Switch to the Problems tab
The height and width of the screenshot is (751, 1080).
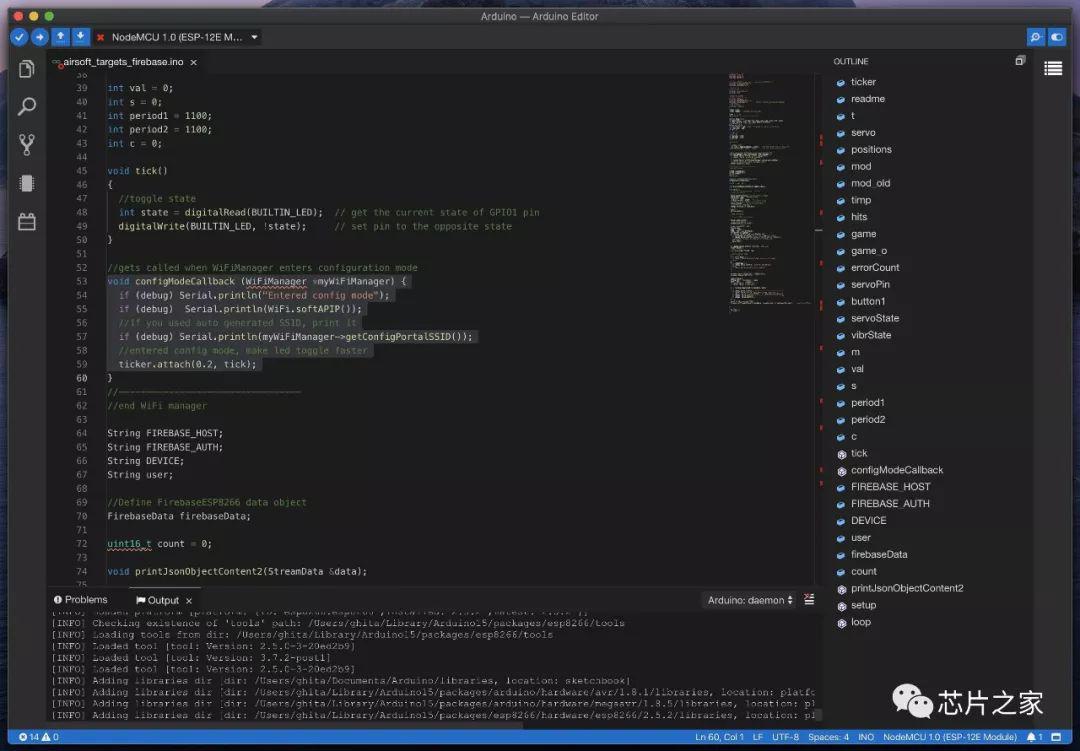click(81, 599)
